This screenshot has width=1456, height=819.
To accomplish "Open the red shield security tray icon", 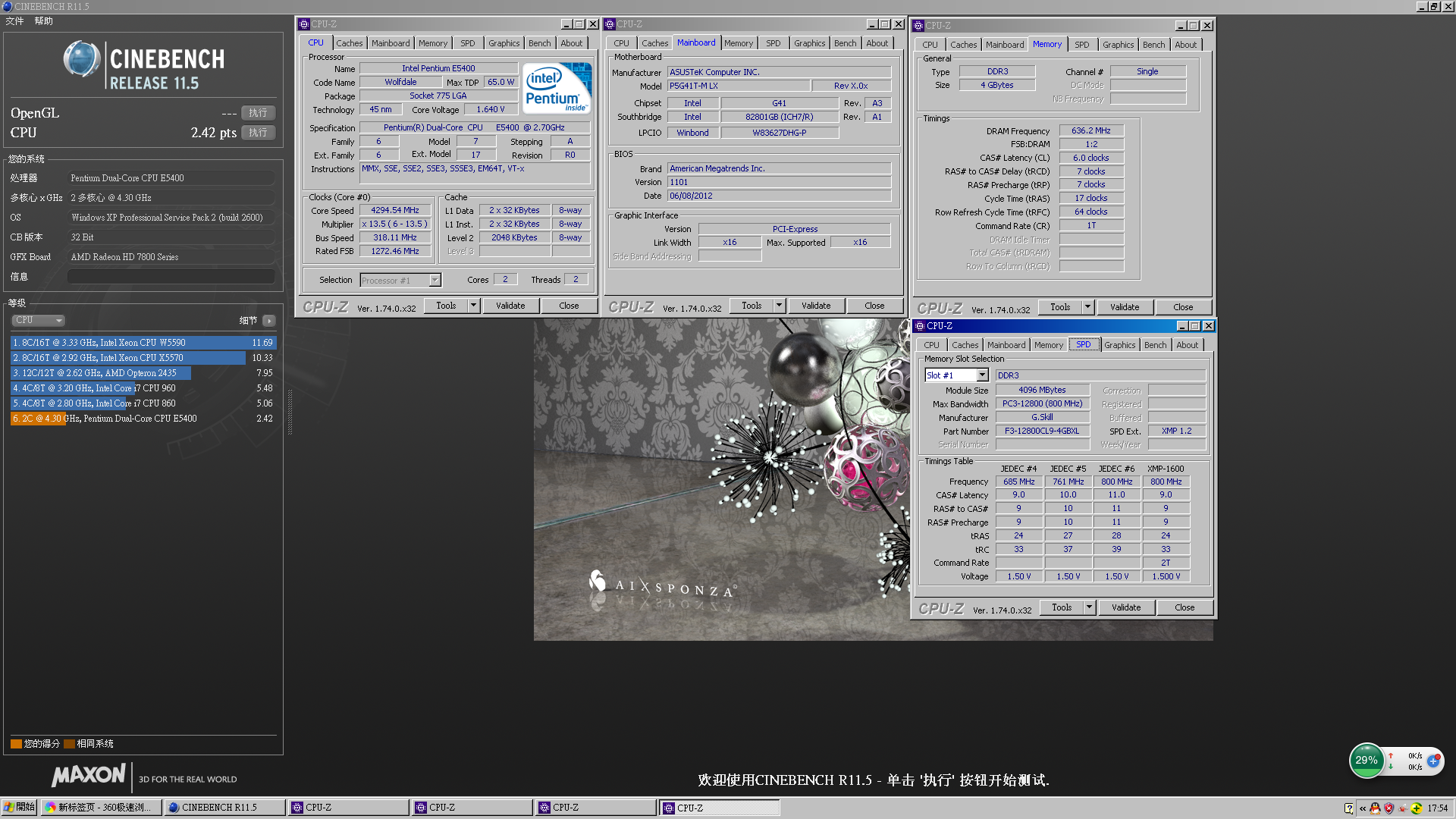I will click(1389, 808).
